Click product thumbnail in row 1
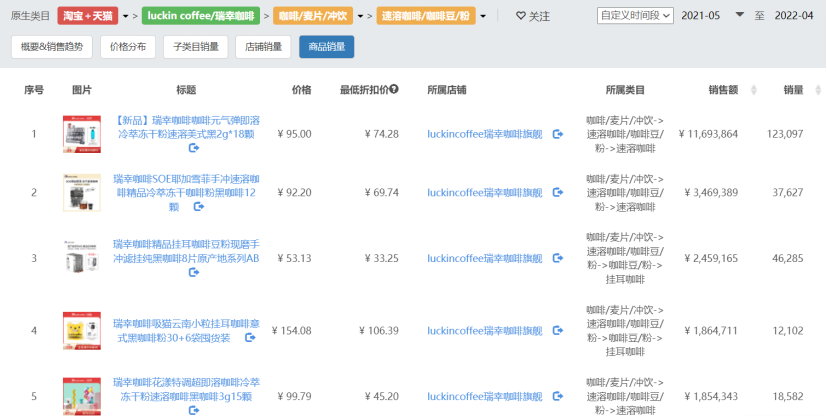The height and width of the screenshot is (416, 827). coord(82,134)
